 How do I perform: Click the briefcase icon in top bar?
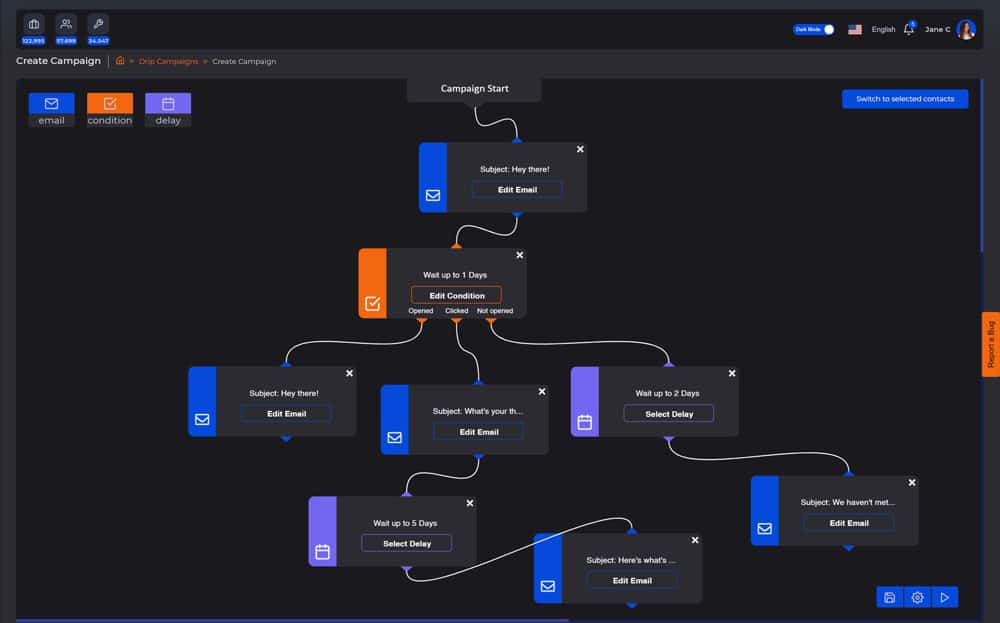coord(34,24)
